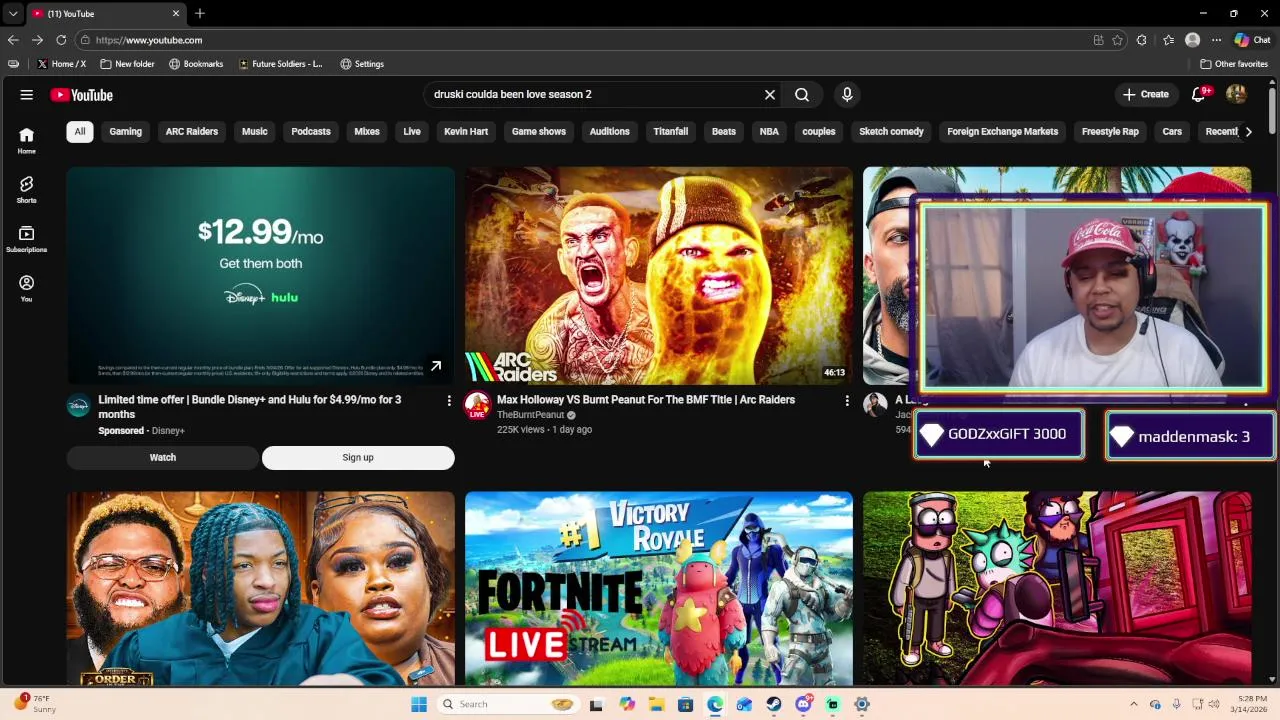Image resolution: width=1280 pixels, height=720 pixels.
Task: Open the Max Holloway ARC Raiders thumbnail
Action: point(659,276)
